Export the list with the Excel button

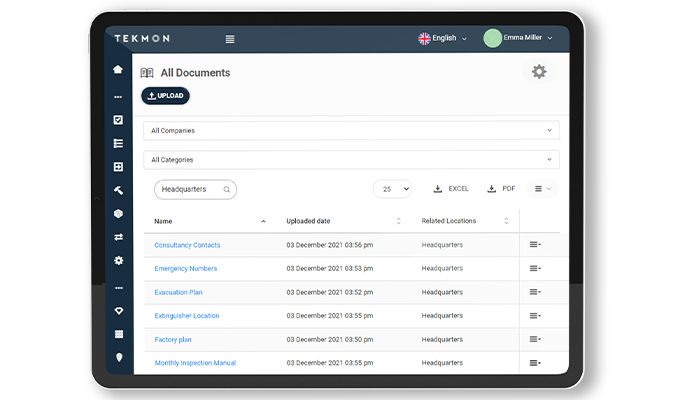pos(451,188)
